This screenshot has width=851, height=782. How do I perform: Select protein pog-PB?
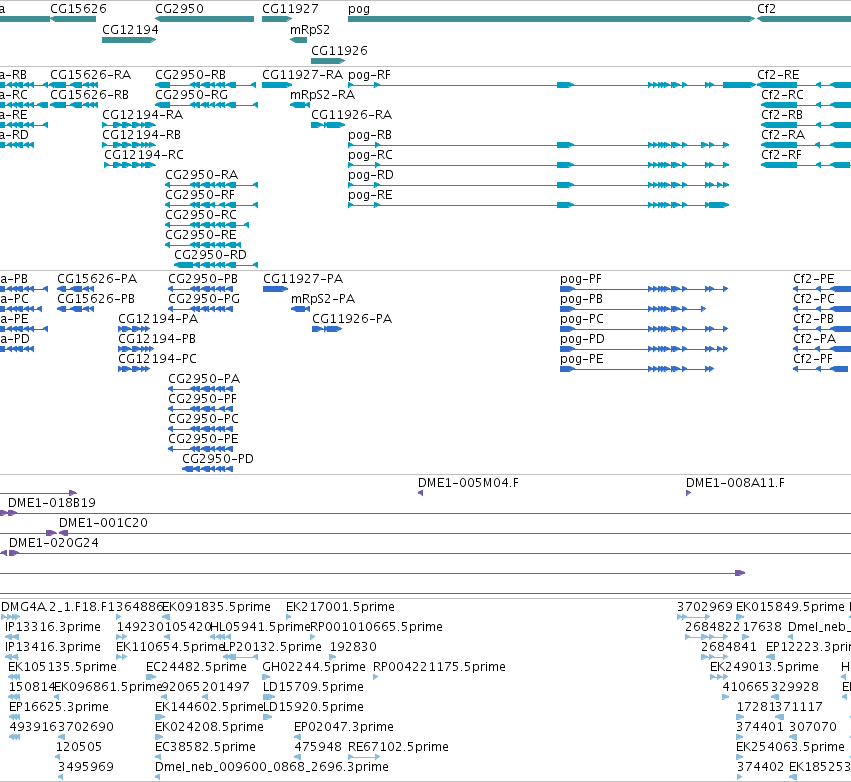(633, 309)
